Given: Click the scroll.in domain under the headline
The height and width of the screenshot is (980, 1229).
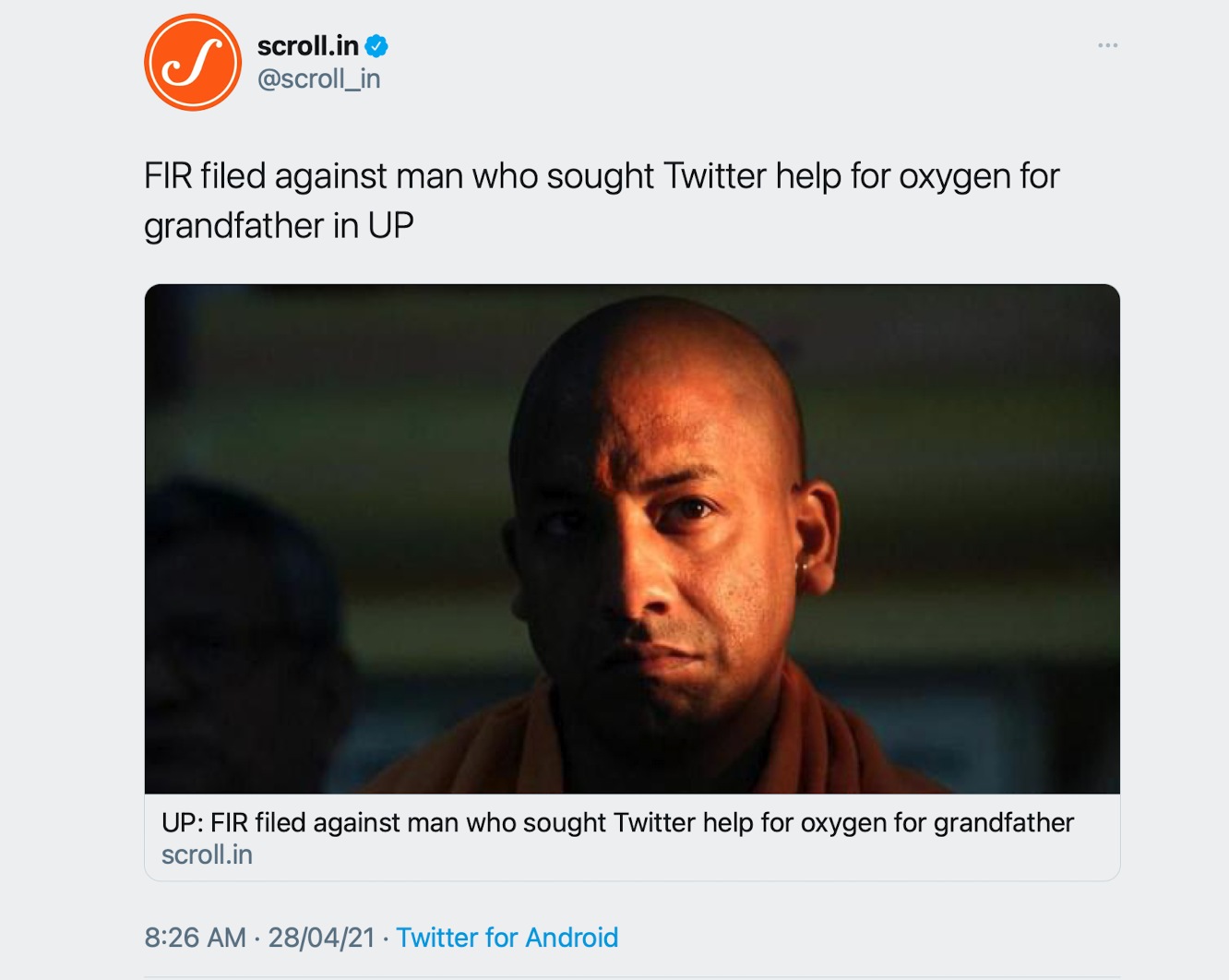Looking at the screenshot, I should click(207, 855).
